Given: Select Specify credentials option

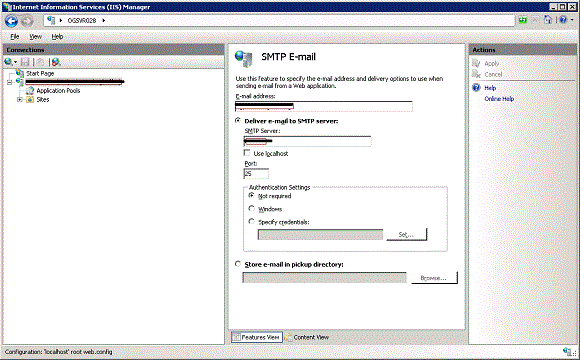Looking at the screenshot, I should [x=252, y=221].
